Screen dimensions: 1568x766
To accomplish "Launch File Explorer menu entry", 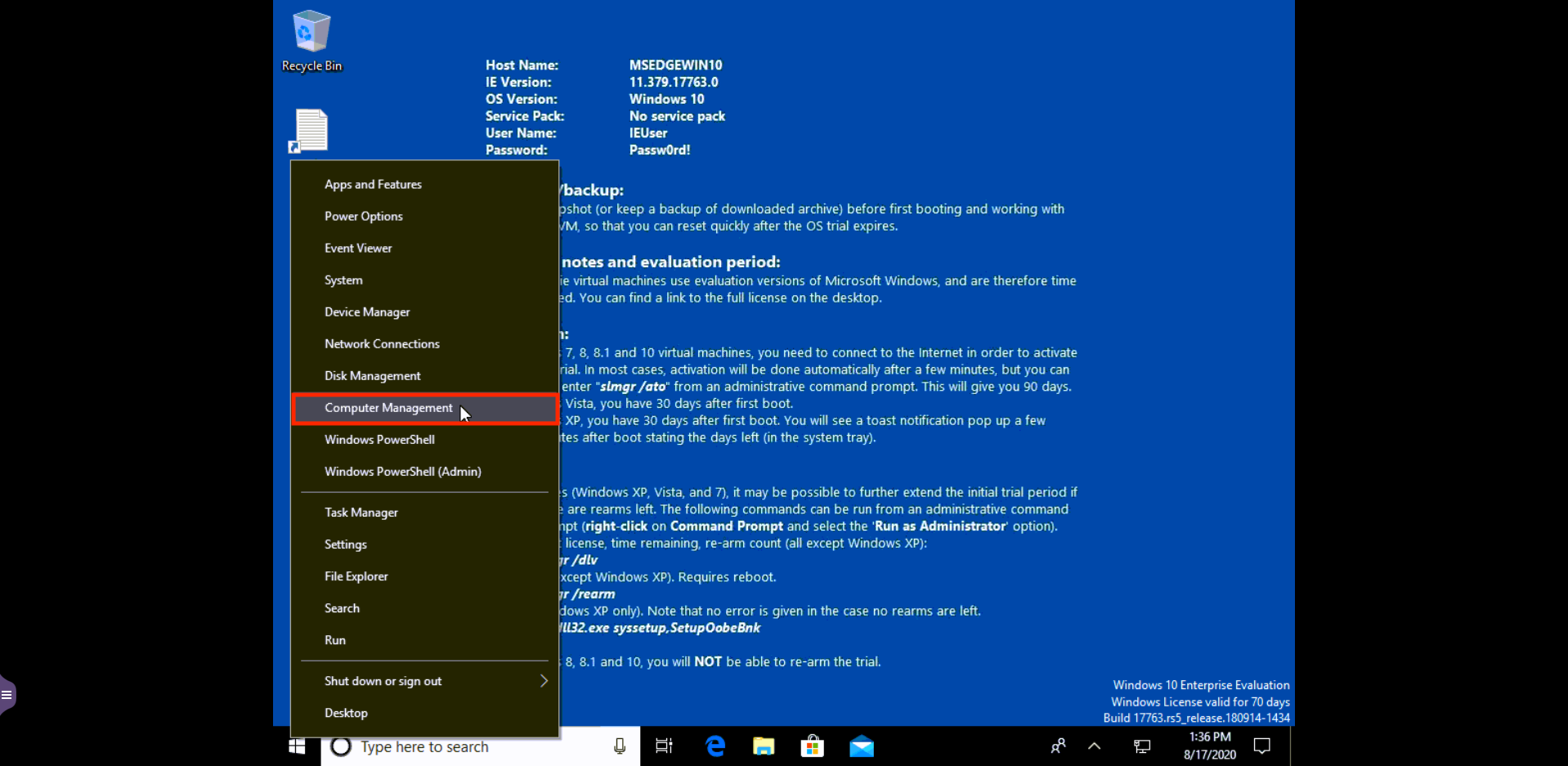I will tap(424, 576).
